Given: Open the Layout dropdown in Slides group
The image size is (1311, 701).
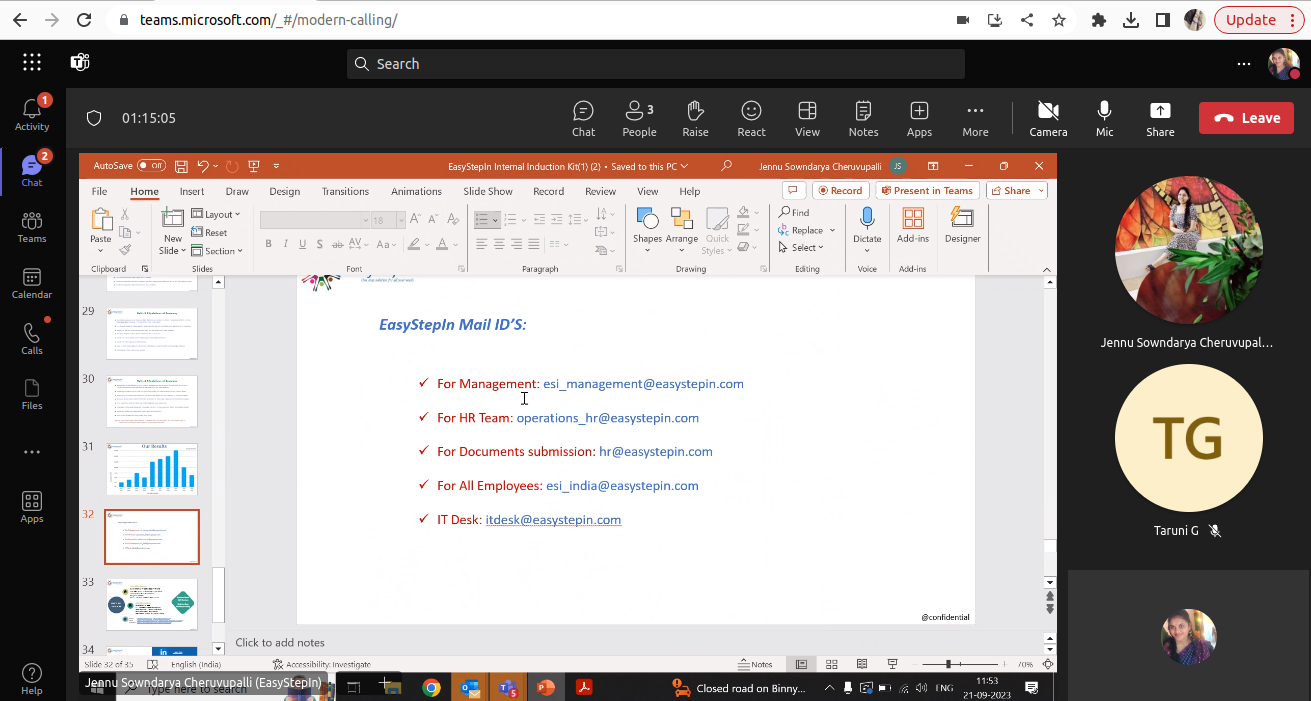Looking at the screenshot, I should coord(216,214).
